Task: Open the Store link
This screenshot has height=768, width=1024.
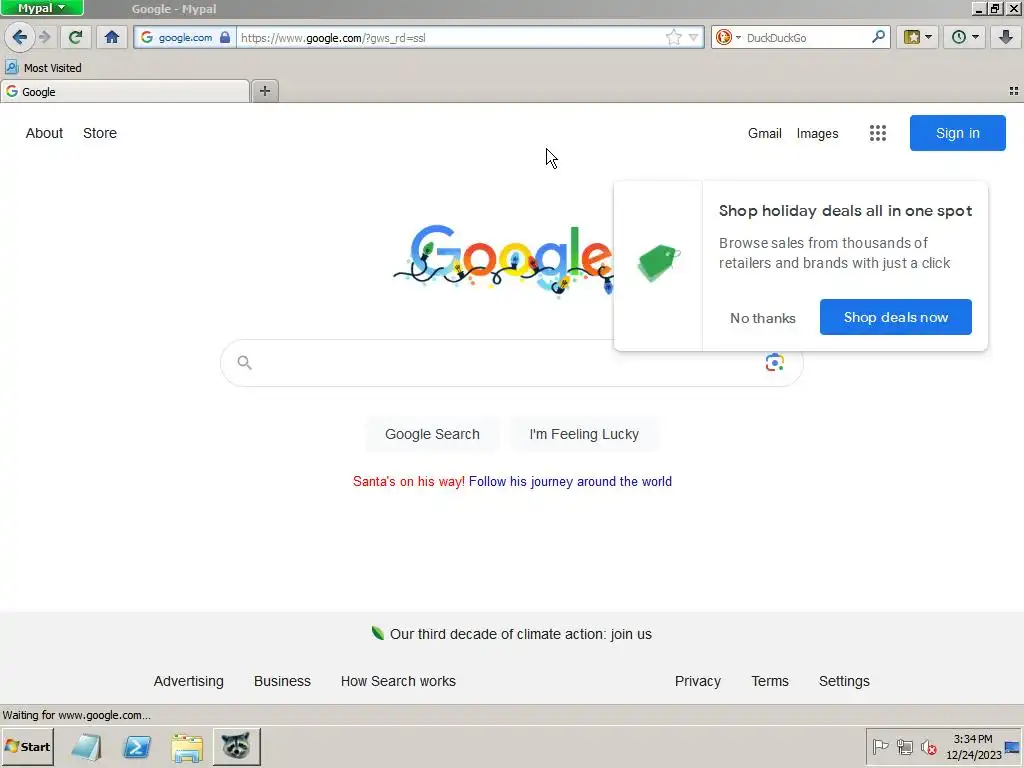Action: tap(100, 133)
